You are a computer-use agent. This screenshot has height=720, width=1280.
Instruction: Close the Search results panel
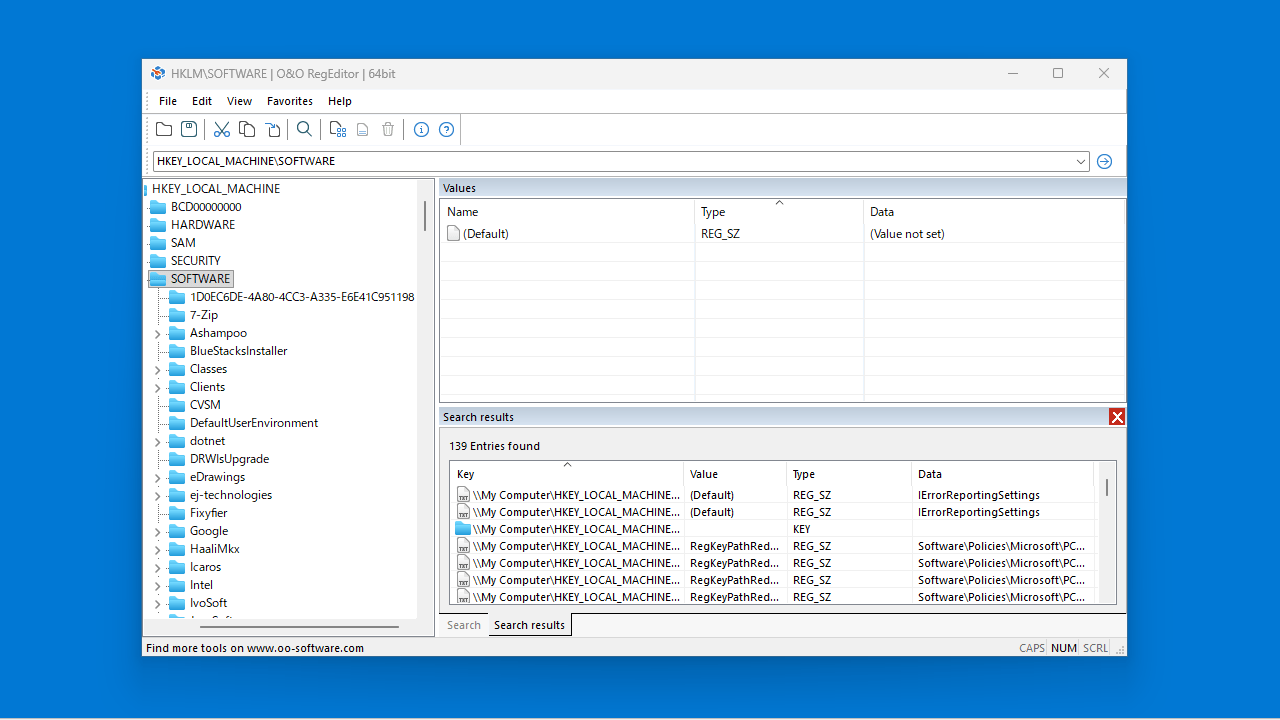[x=1117, y=417]
